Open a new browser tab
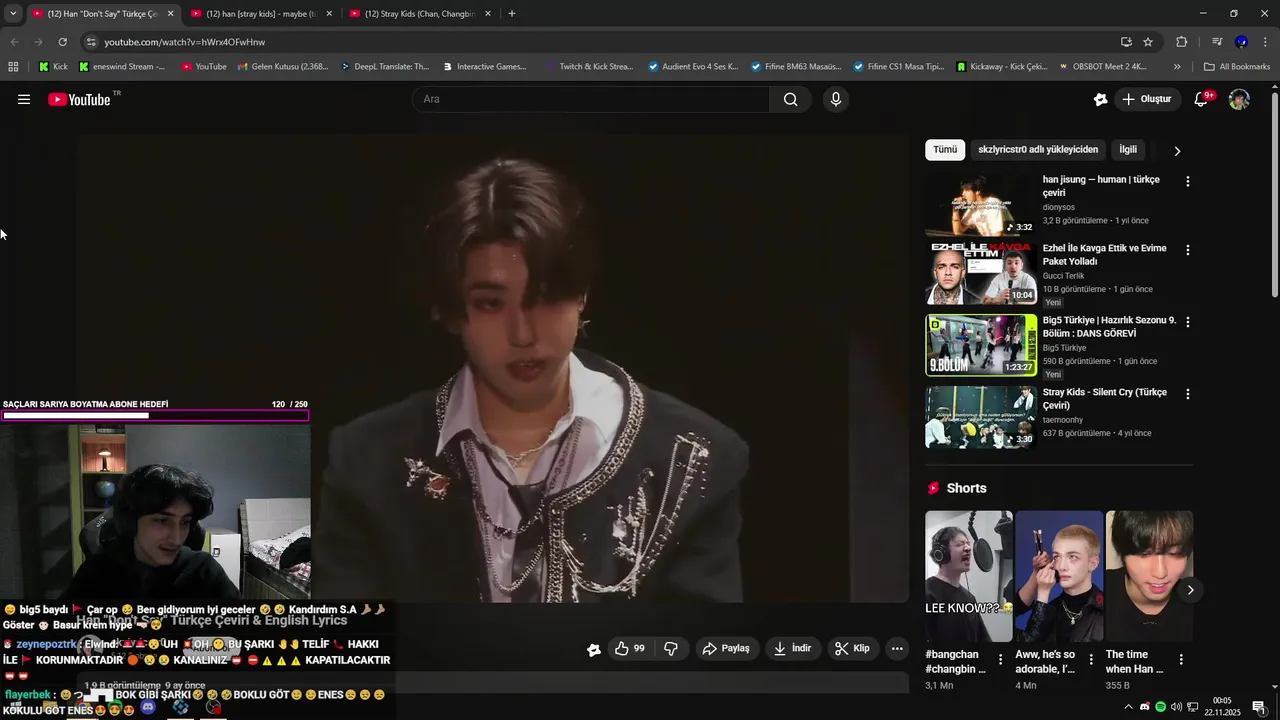The height and width of the screenshot is (720, 1280). pos(512,14)
